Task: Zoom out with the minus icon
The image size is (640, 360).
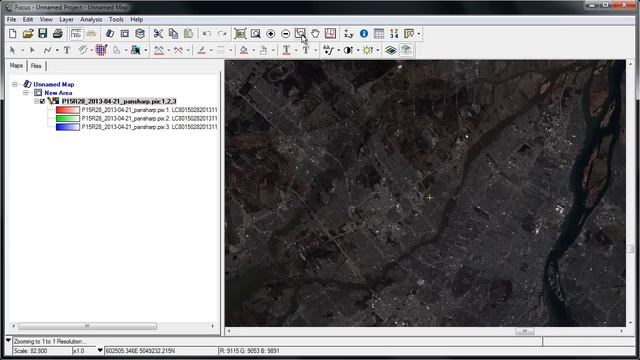Action: pos(285,33)
